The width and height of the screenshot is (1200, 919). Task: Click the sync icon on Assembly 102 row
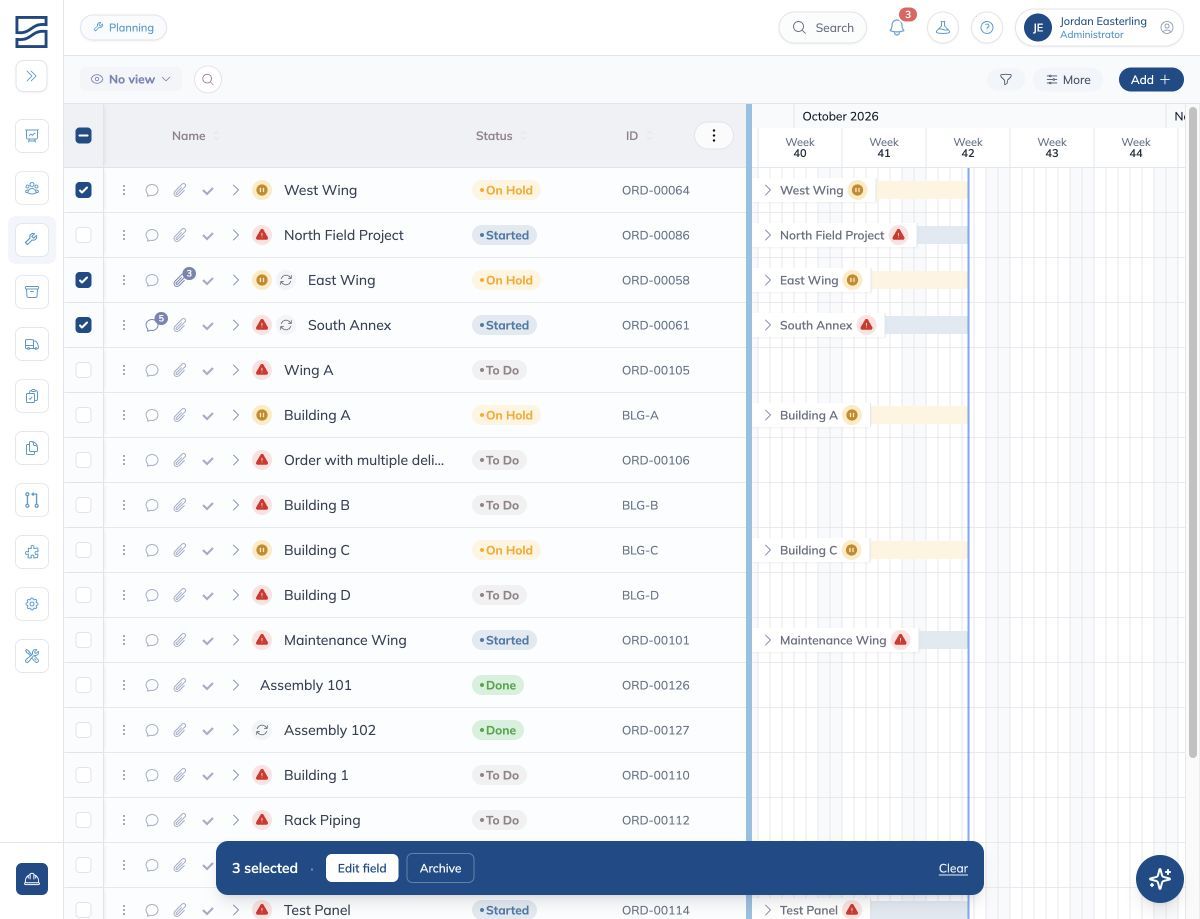coord(262,730)
